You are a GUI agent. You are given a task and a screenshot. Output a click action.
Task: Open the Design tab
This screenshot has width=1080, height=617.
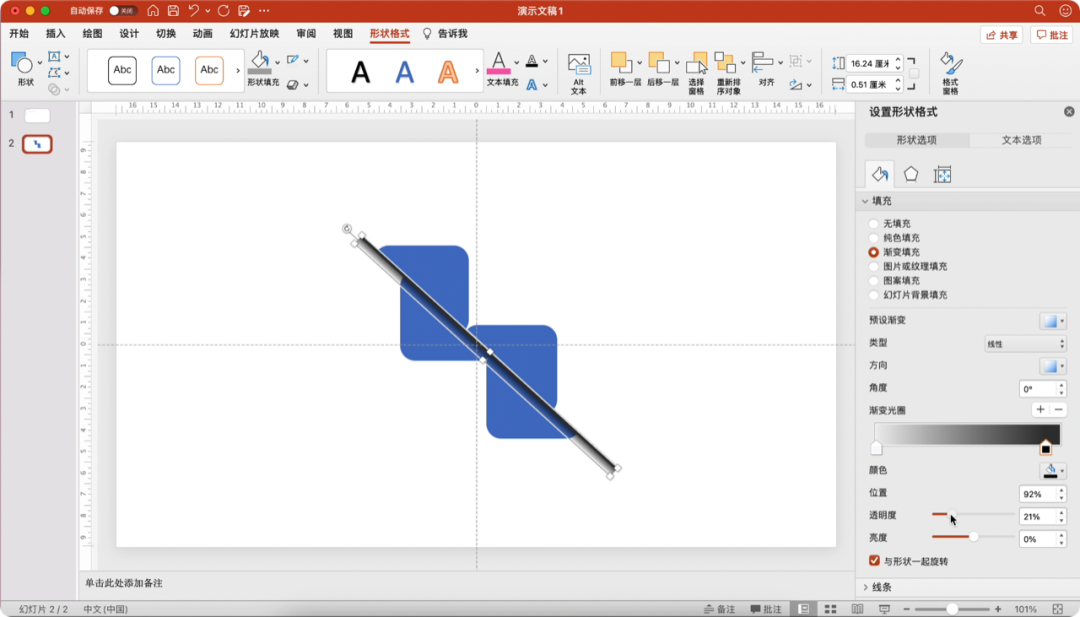[129, 34]
